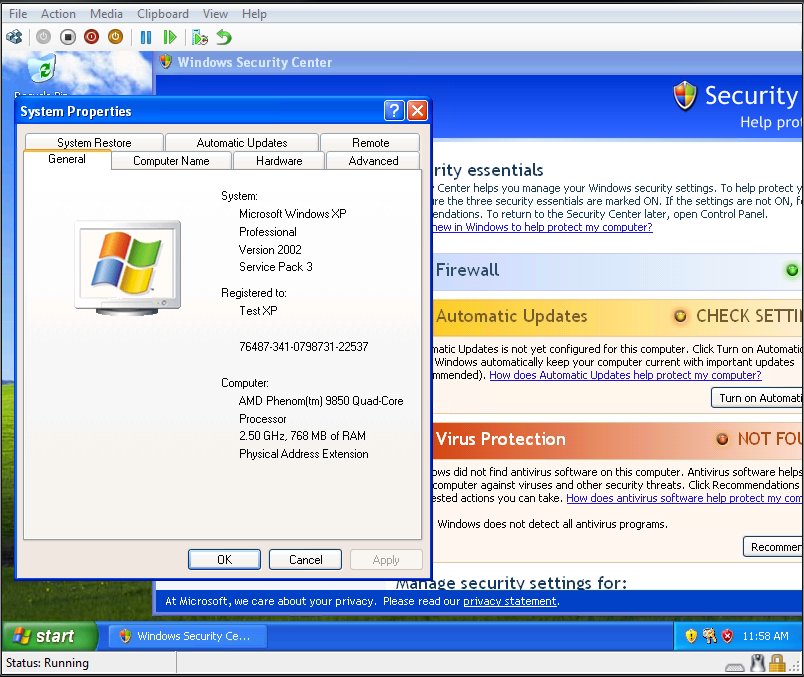804x677 pixels.
Task: Switch to the Automatic Updates tab
Action: tap(242, 143)
